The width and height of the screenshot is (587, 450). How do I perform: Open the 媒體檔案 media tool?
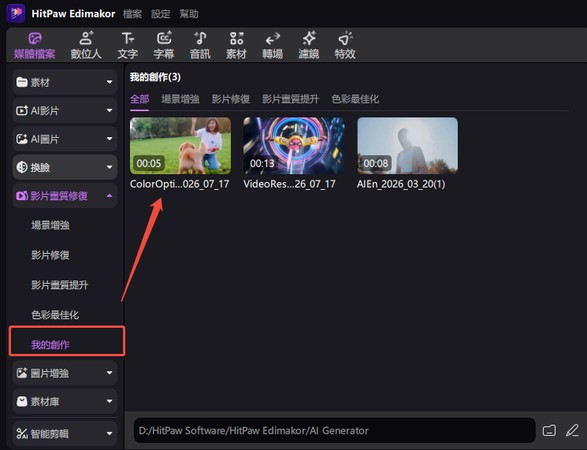(x=34, y=46)
